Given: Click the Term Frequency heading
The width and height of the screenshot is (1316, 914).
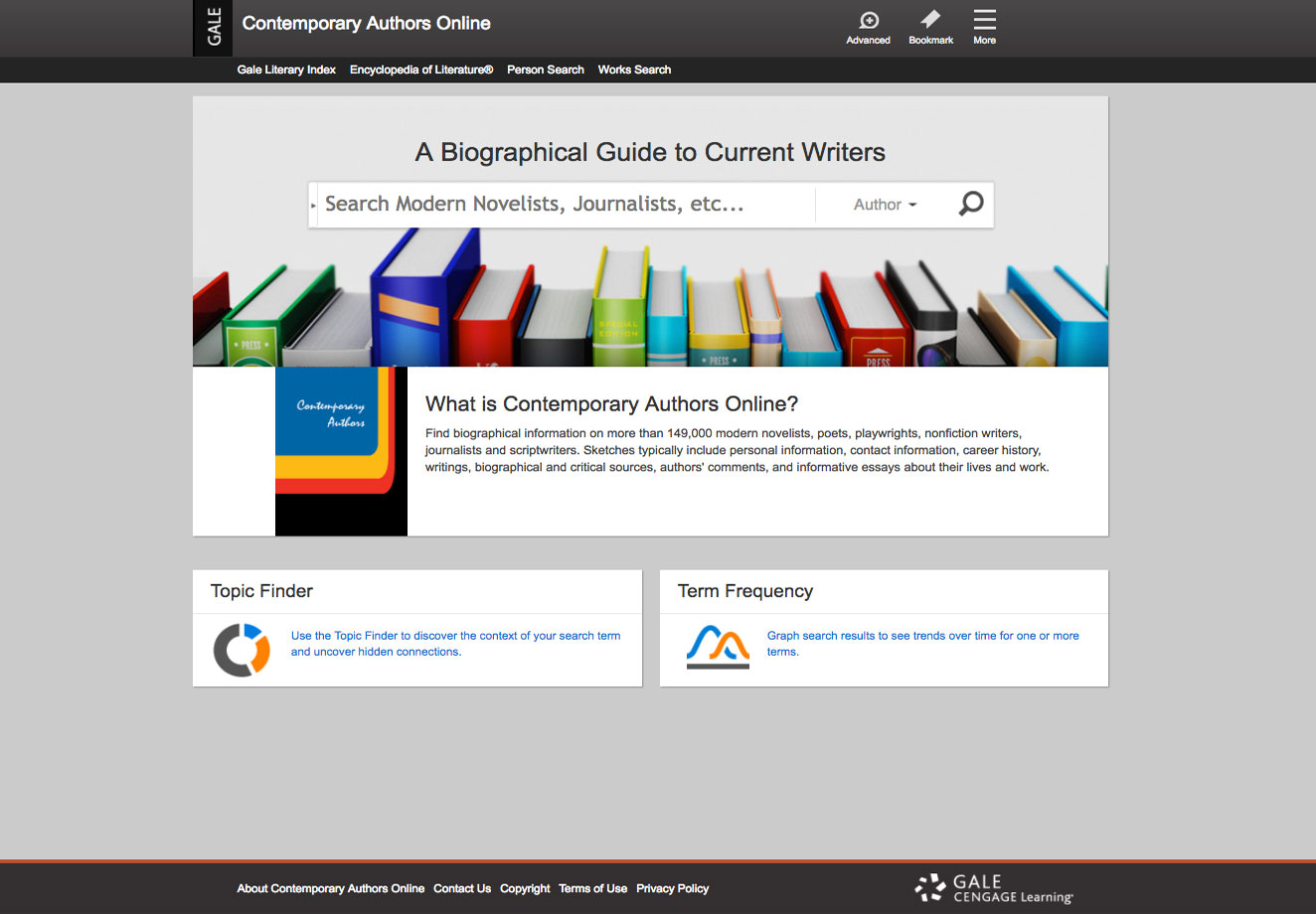Looking at the screenshot, I should [745, 591].
